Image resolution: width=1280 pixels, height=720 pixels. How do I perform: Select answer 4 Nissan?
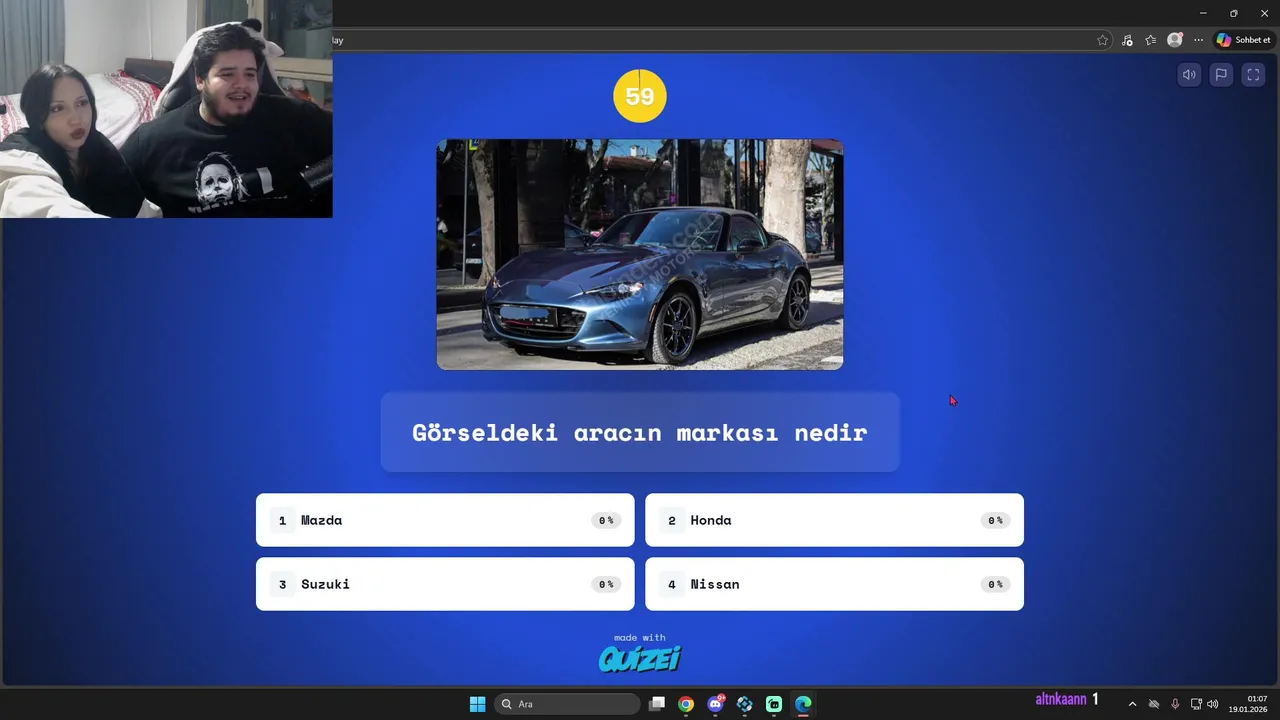pos(834,584)
